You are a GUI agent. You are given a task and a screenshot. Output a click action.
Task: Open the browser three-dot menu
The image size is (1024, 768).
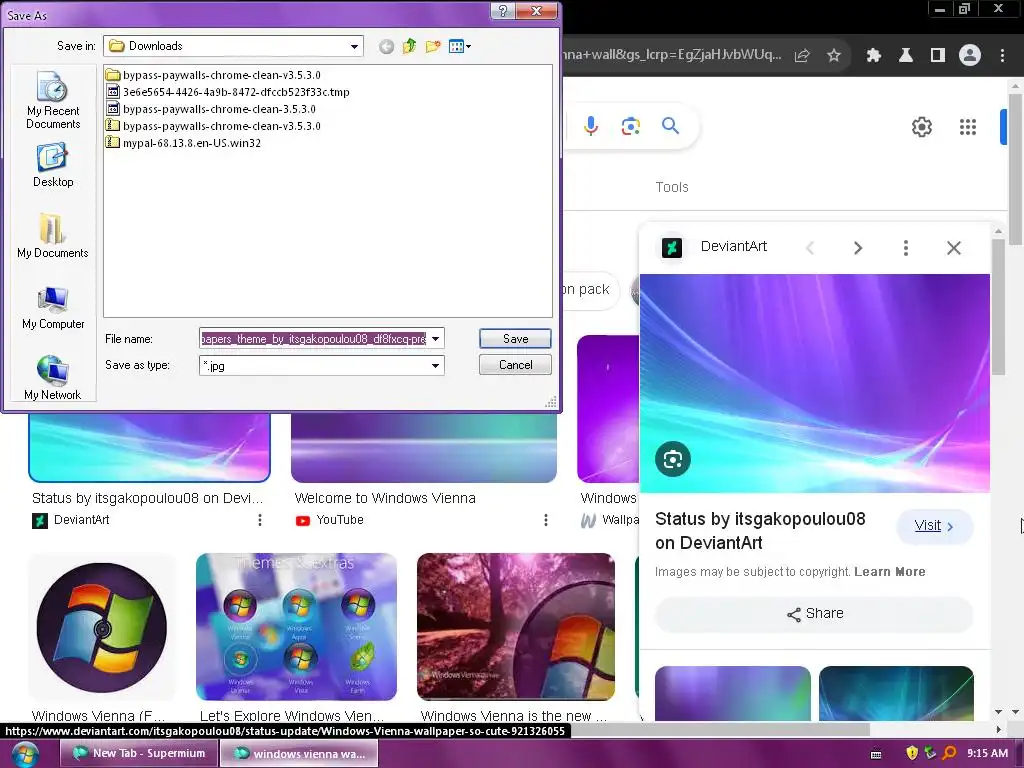1002,56
